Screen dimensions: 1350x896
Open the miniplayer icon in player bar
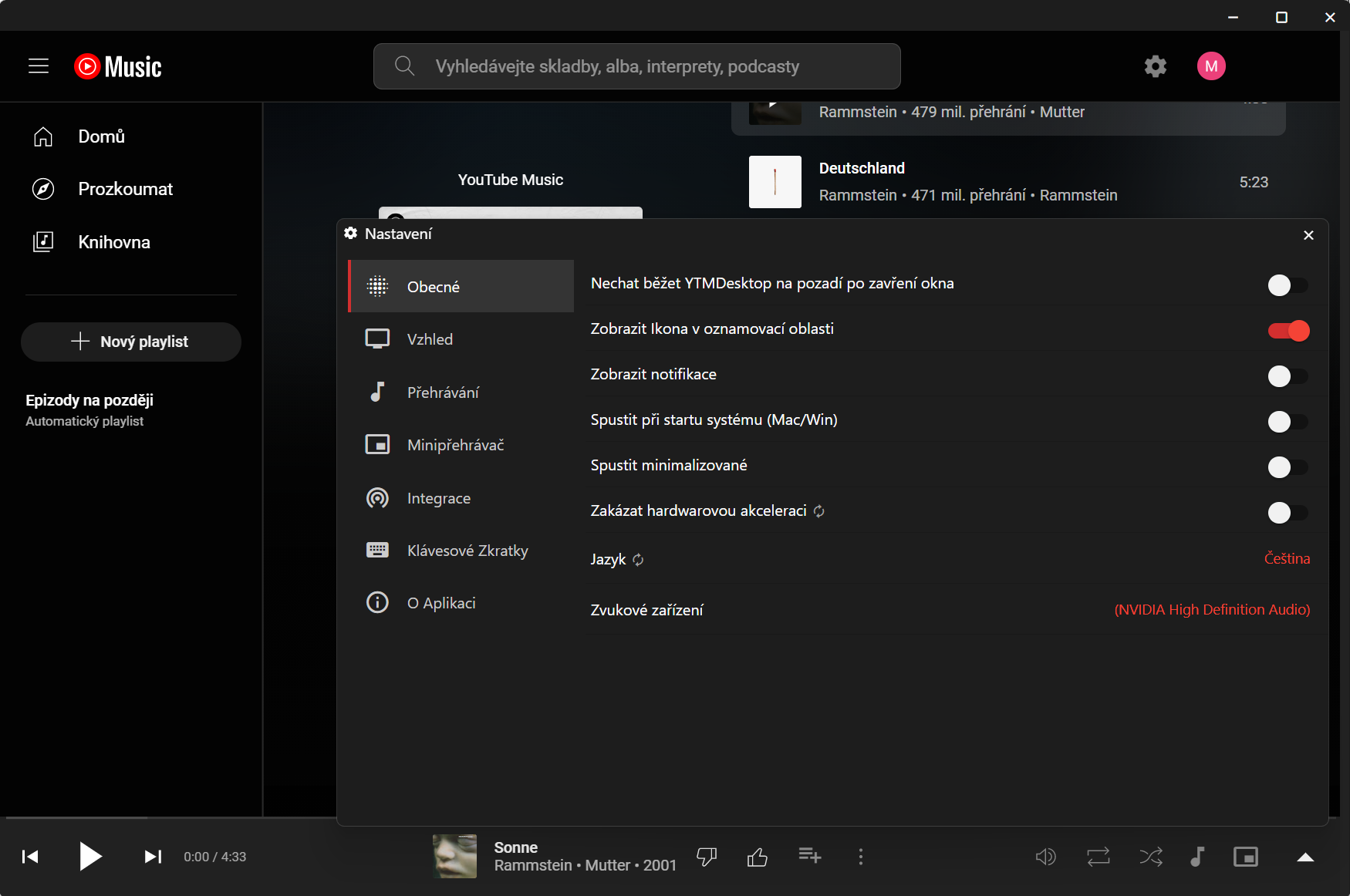[x=1245, y=857]
